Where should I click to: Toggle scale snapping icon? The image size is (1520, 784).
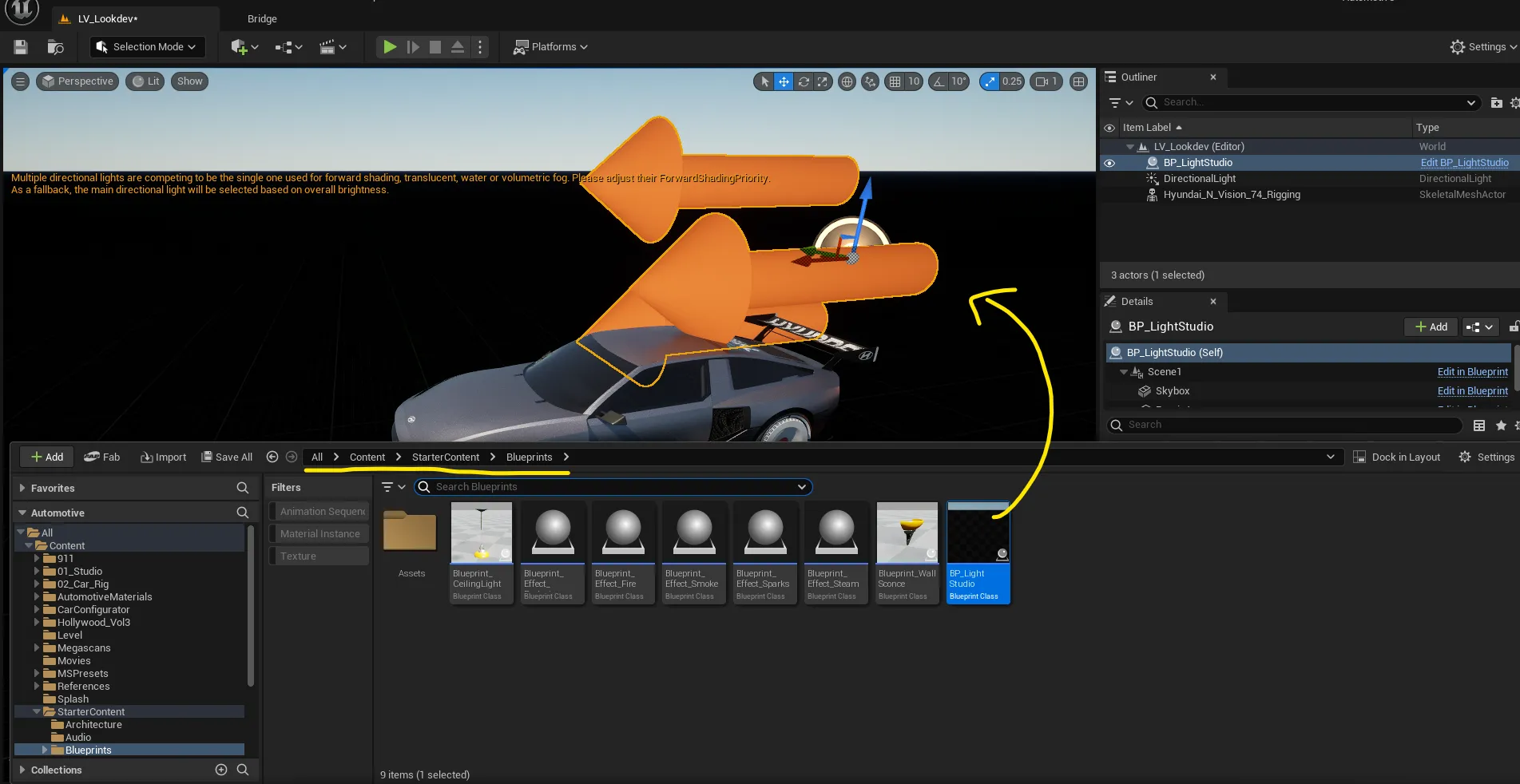click(x=990, y=81)
